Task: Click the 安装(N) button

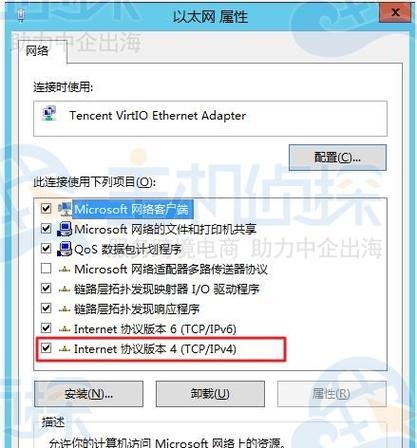Action: (x=89, y=394)
